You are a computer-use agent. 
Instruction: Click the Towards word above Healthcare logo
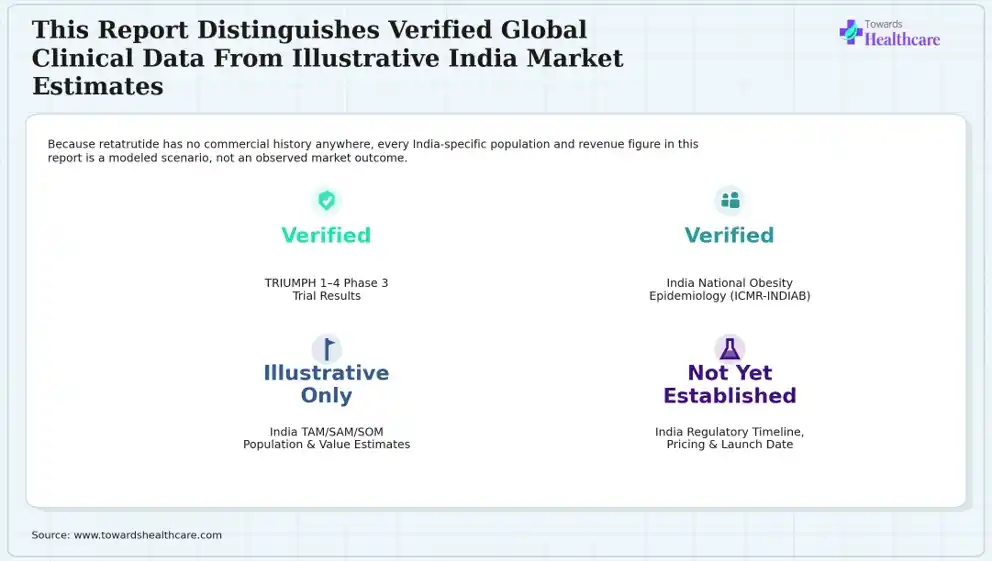coord(883,25)
